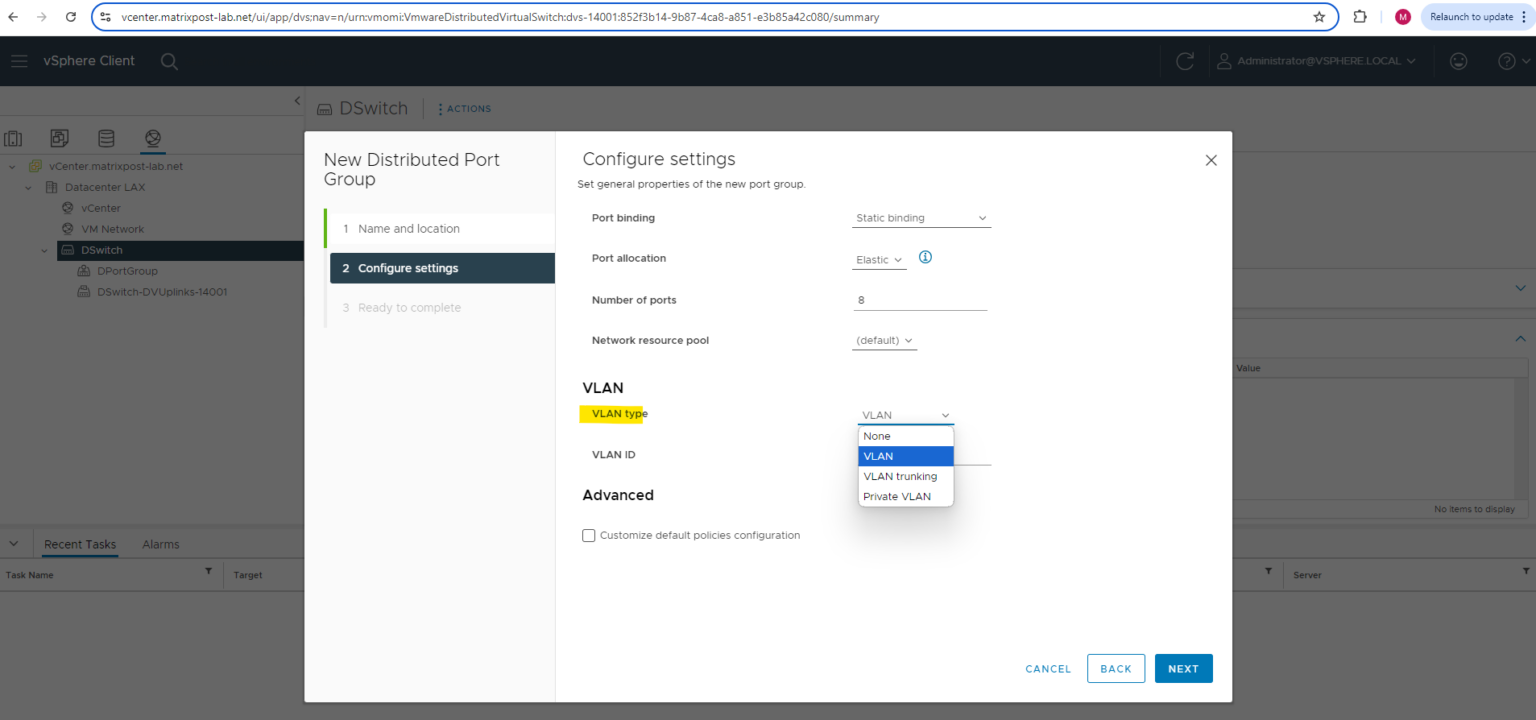Open the Port binding dropdown
Viewport: 1536px width, 720px height.
click(x=919, y=217)
